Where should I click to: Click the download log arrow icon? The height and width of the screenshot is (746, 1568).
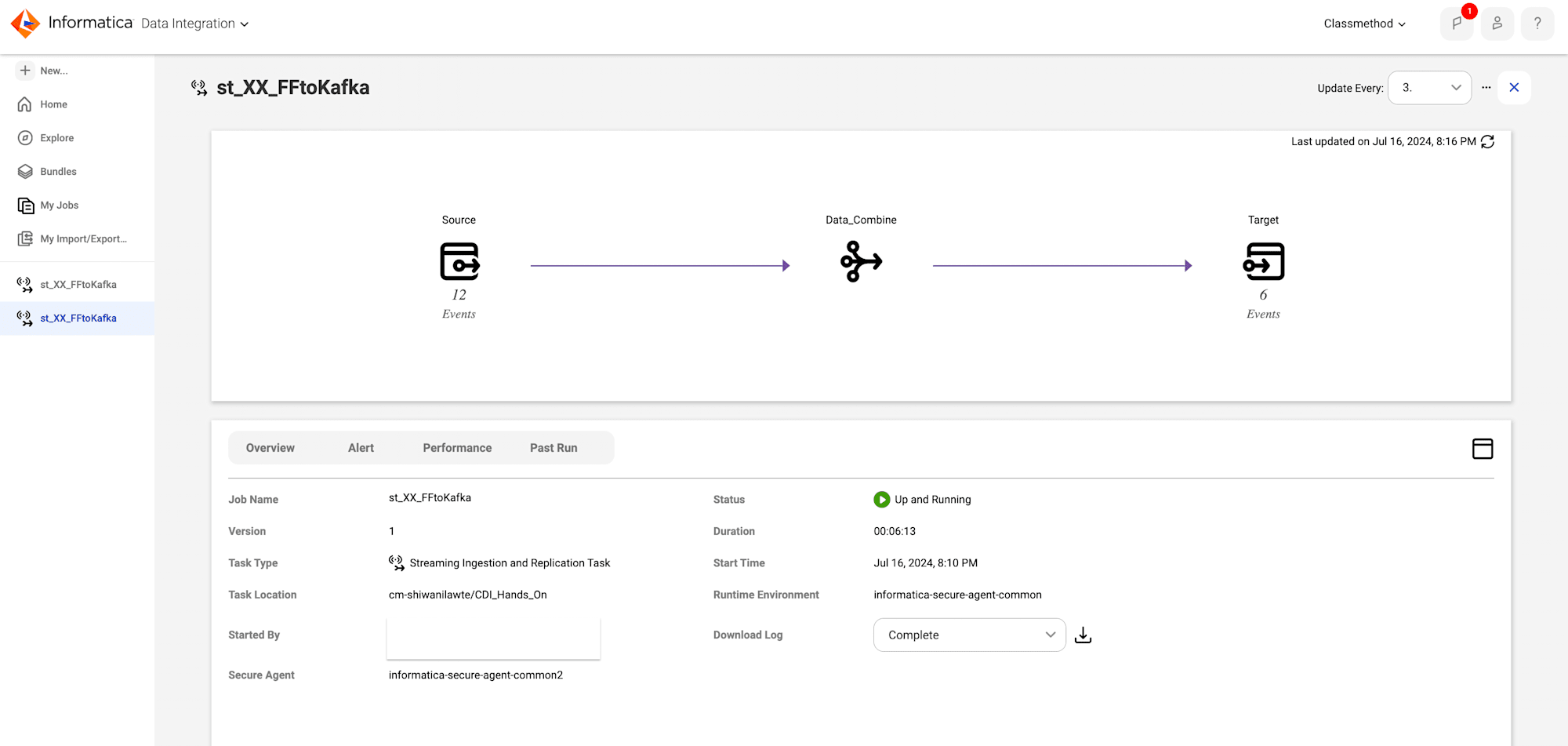pyautogui.click(x=1083, y=635)
